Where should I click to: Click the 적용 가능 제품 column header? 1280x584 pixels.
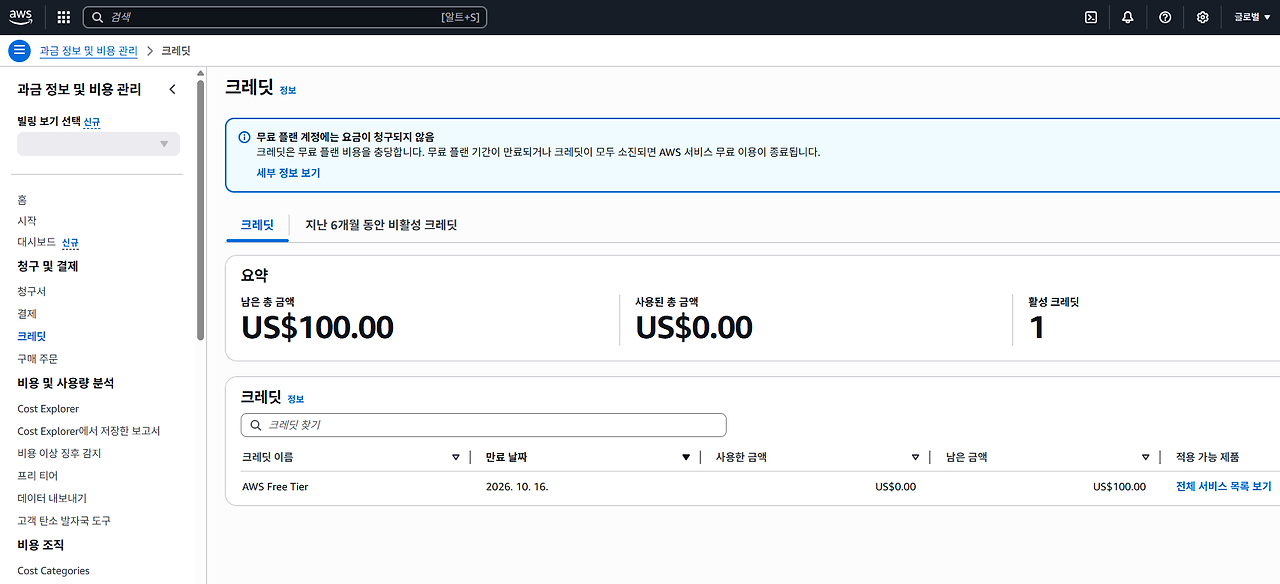point(1207,457)
